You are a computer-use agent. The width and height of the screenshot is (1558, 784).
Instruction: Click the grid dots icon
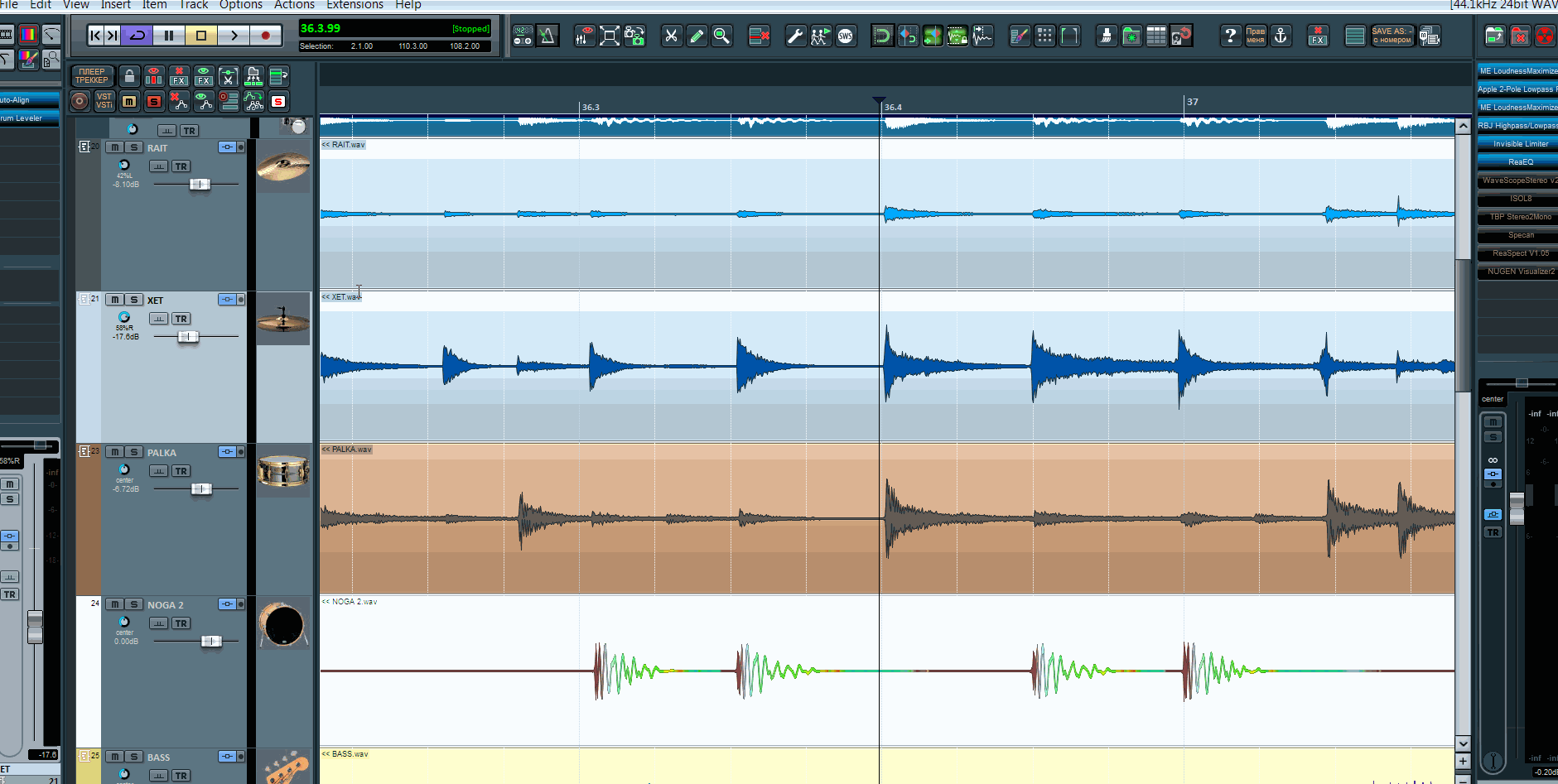(1044, 36)
